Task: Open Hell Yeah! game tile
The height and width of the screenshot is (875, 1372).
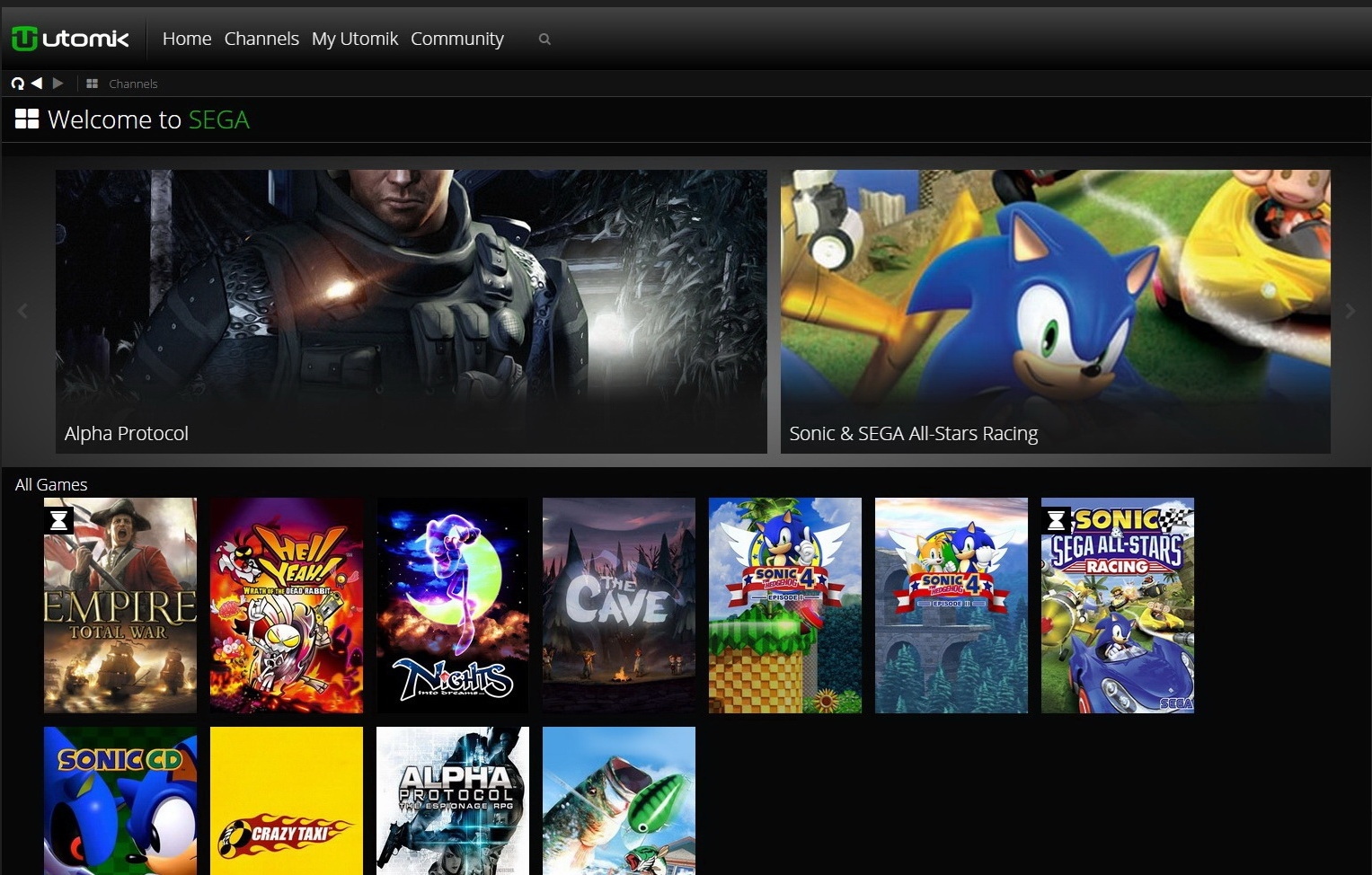Action: tap(287, 605)
